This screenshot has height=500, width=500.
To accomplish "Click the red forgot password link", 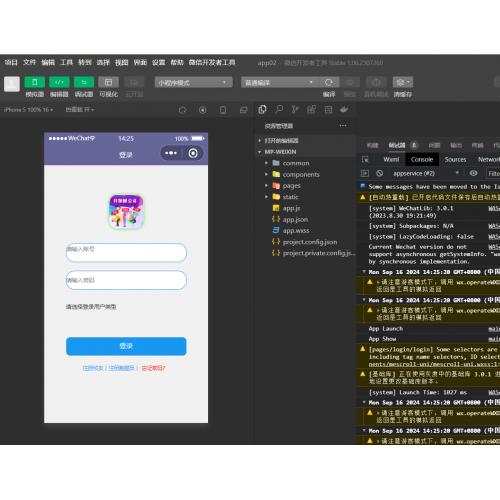I will [x=153, y=368].
